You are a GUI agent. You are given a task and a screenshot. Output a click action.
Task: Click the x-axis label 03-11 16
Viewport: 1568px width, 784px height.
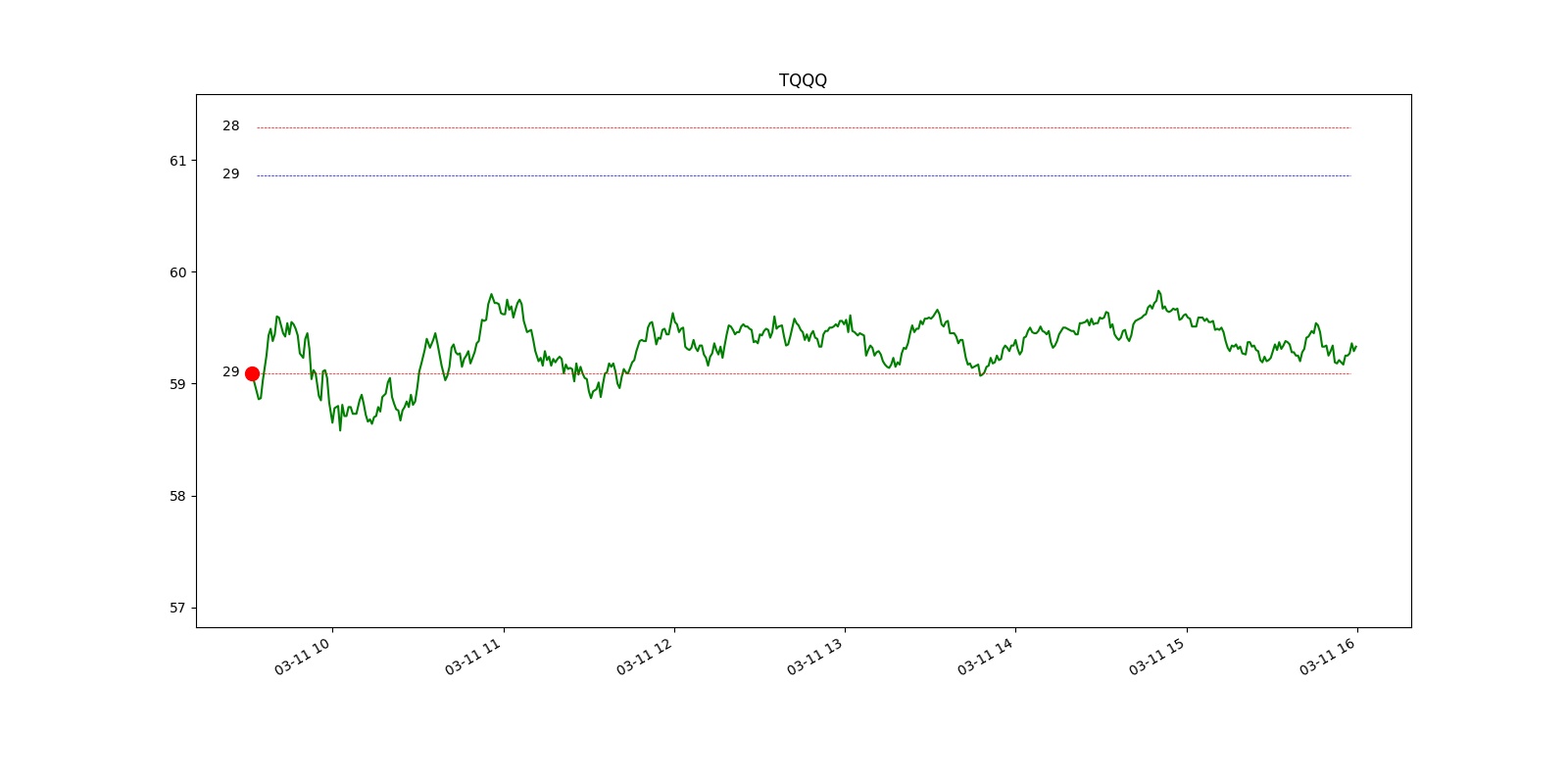coord(1328,657)
